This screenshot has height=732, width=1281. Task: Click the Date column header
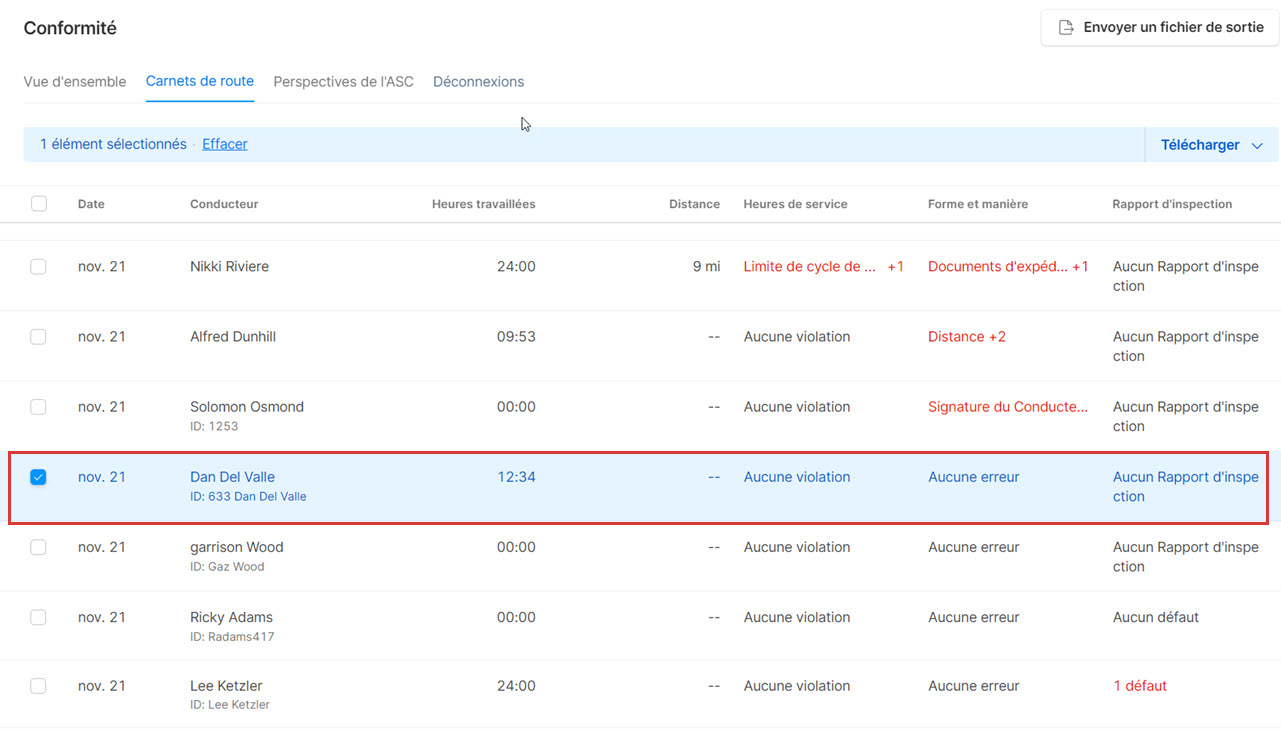point(91,204)
